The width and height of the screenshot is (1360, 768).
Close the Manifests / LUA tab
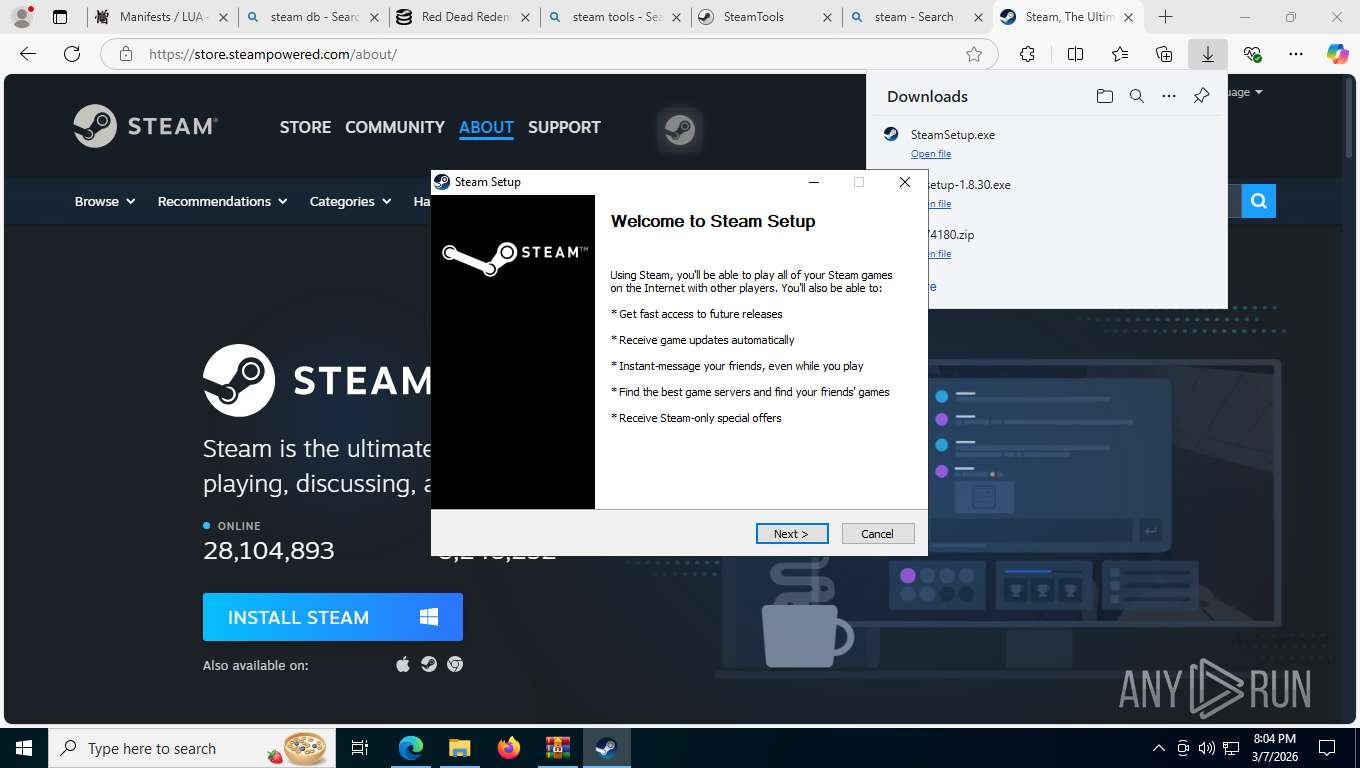223,17
